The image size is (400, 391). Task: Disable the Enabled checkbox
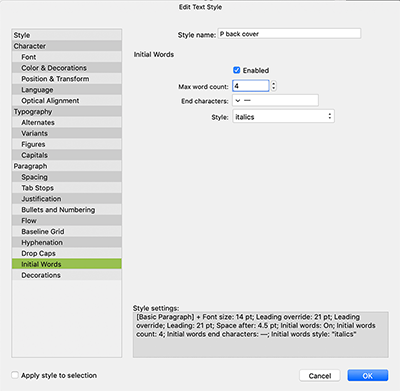237,70
